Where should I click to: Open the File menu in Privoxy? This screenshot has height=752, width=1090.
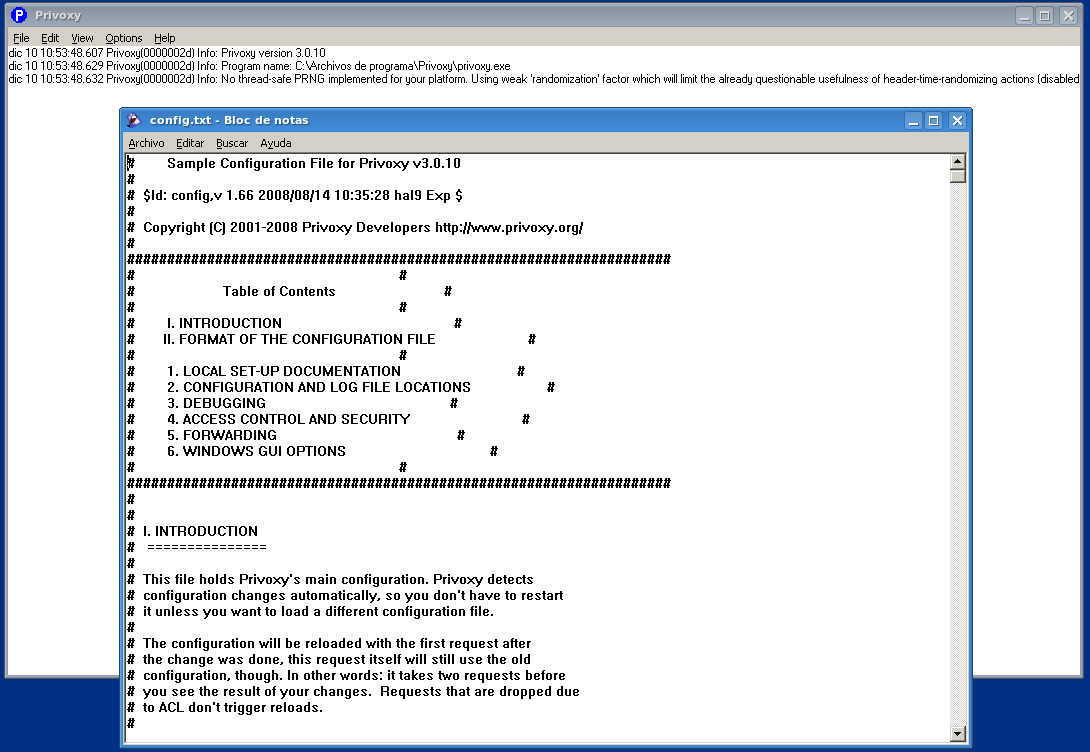pos(21,38)
